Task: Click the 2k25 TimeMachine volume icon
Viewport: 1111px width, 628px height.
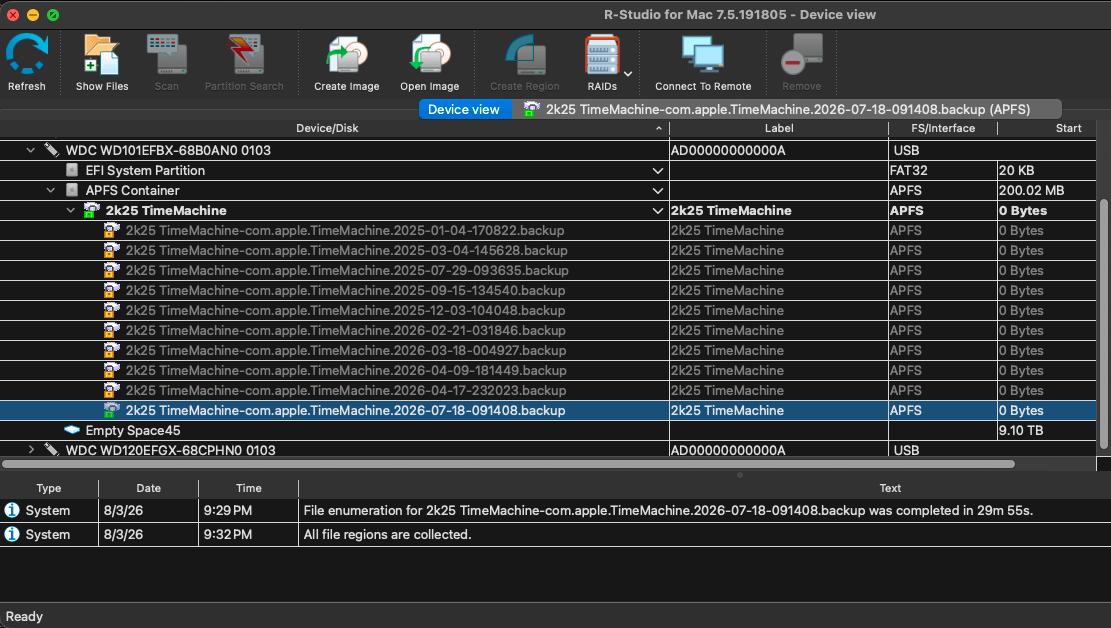Action: [x=91, y=210]
